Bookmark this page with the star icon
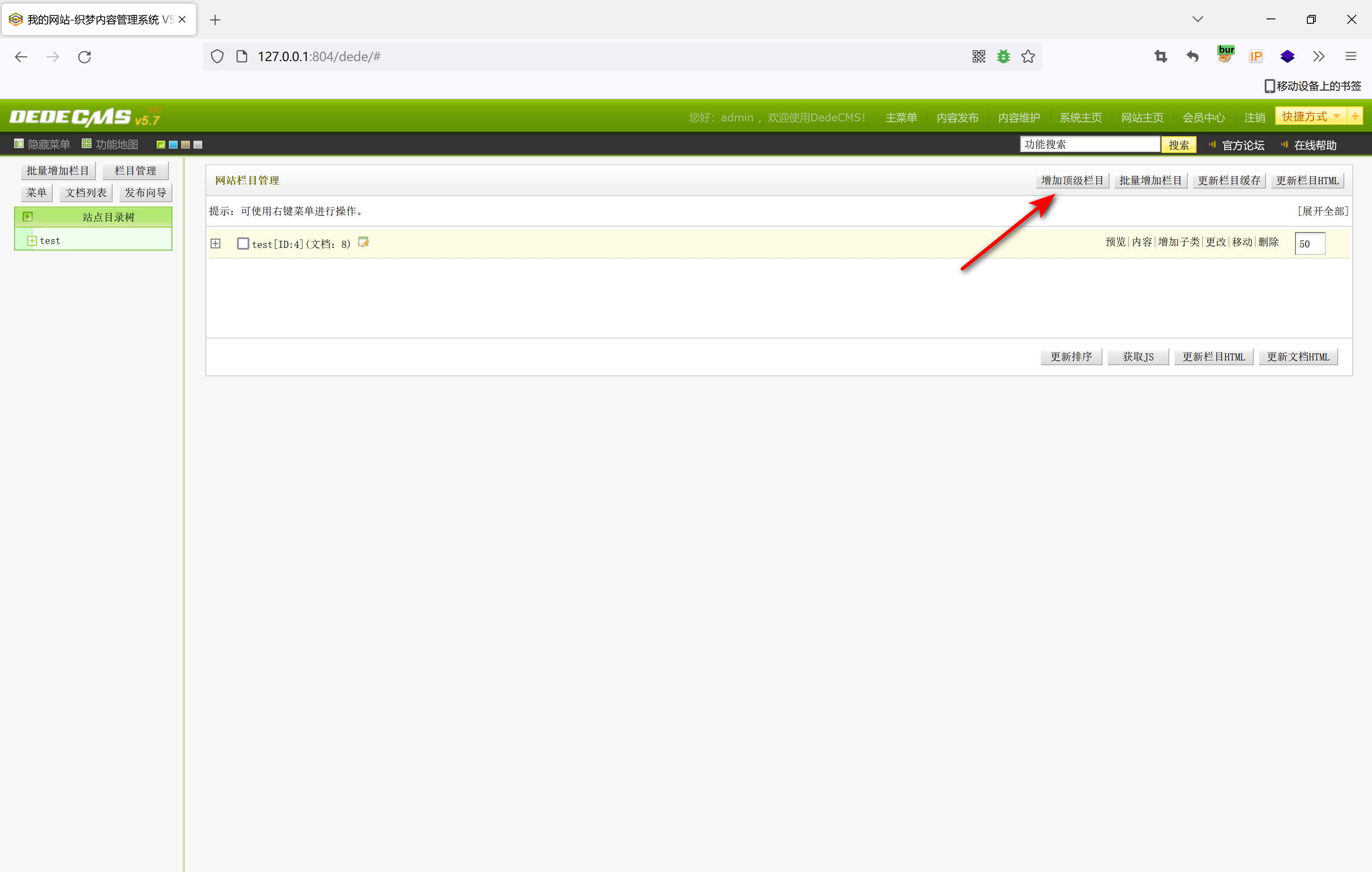Viewport: 1372px width, 872px height. coord(1028,56)
